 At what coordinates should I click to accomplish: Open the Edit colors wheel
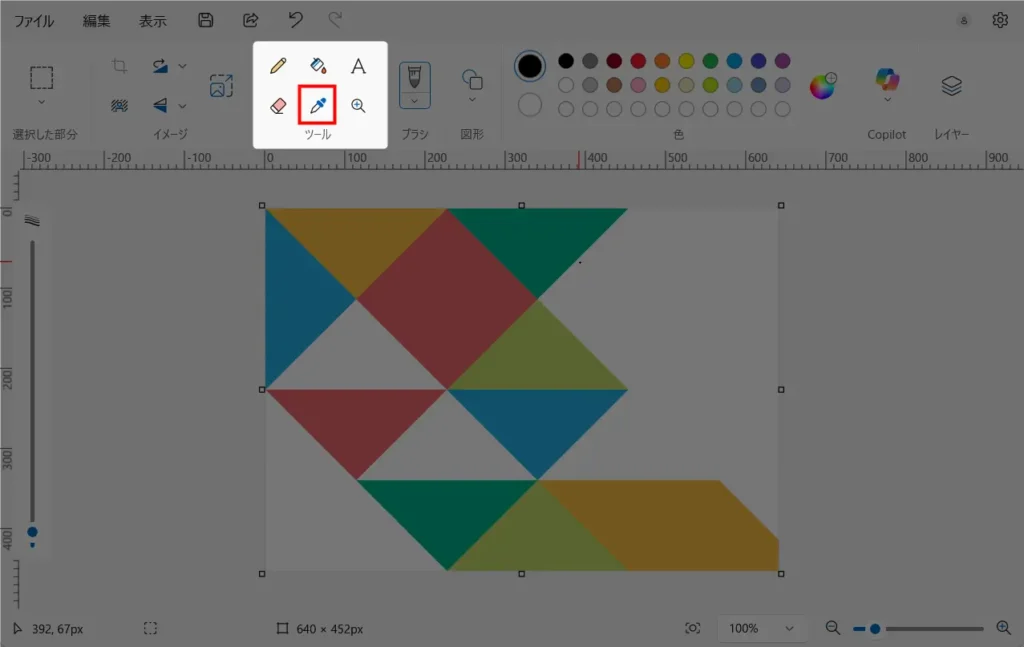point(823,86)
